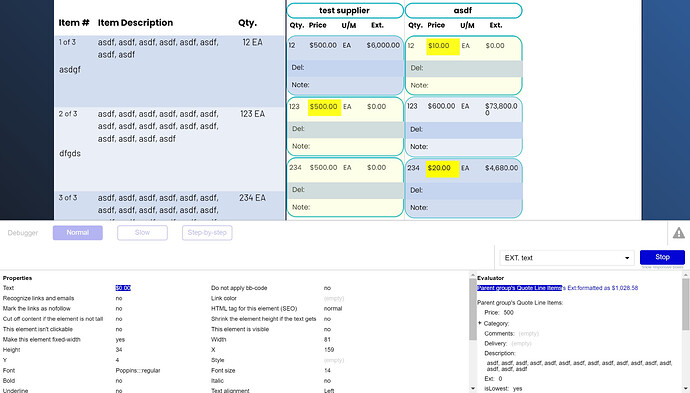Click the '234 EA' quantity cell
690x393 pixels.
(253, 198)
